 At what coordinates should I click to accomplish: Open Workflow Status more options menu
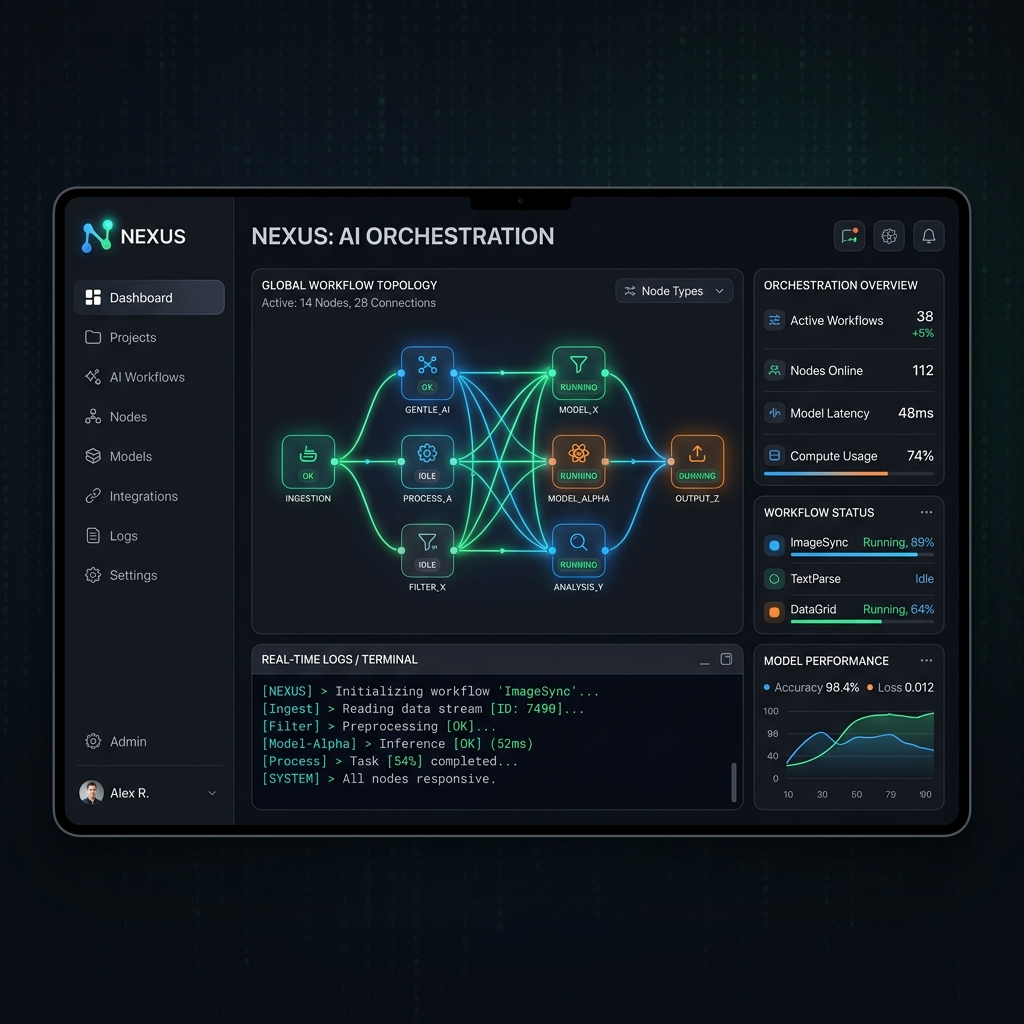pos(926,513)
